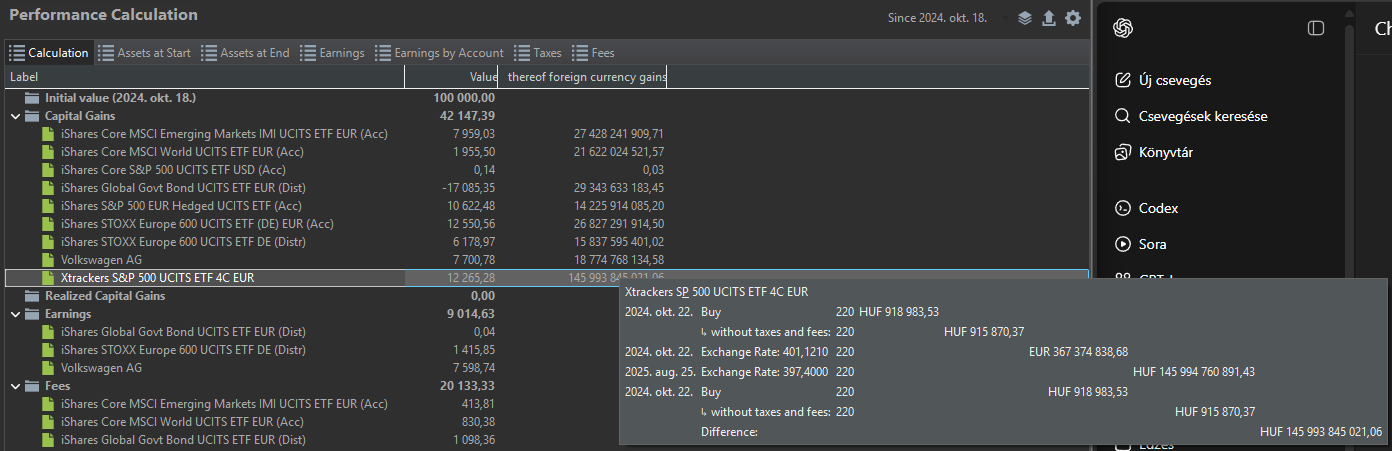Click the Initial value amount 100 000,00

point(464,98)
